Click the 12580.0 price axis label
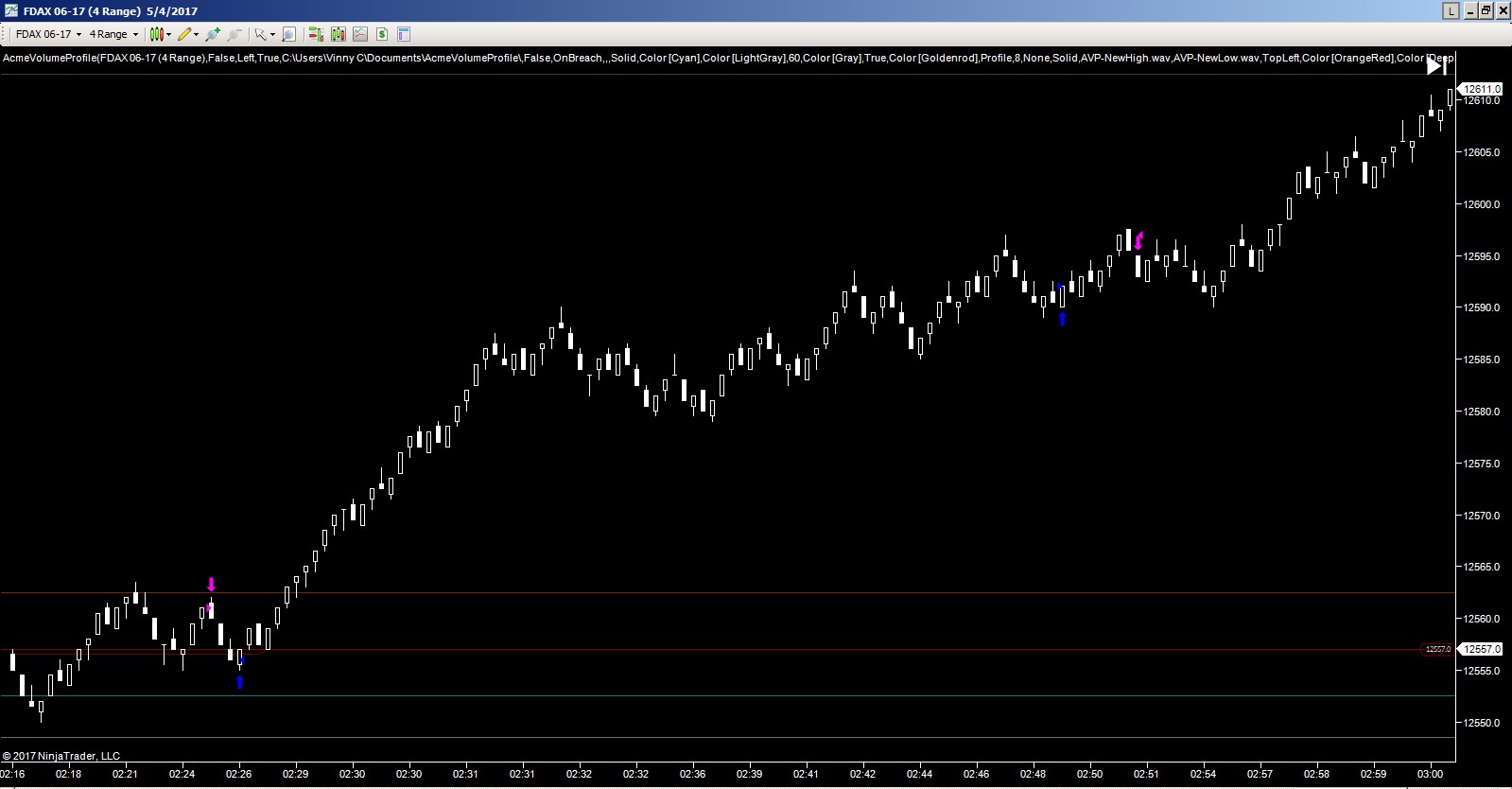 pos(1482,412)
